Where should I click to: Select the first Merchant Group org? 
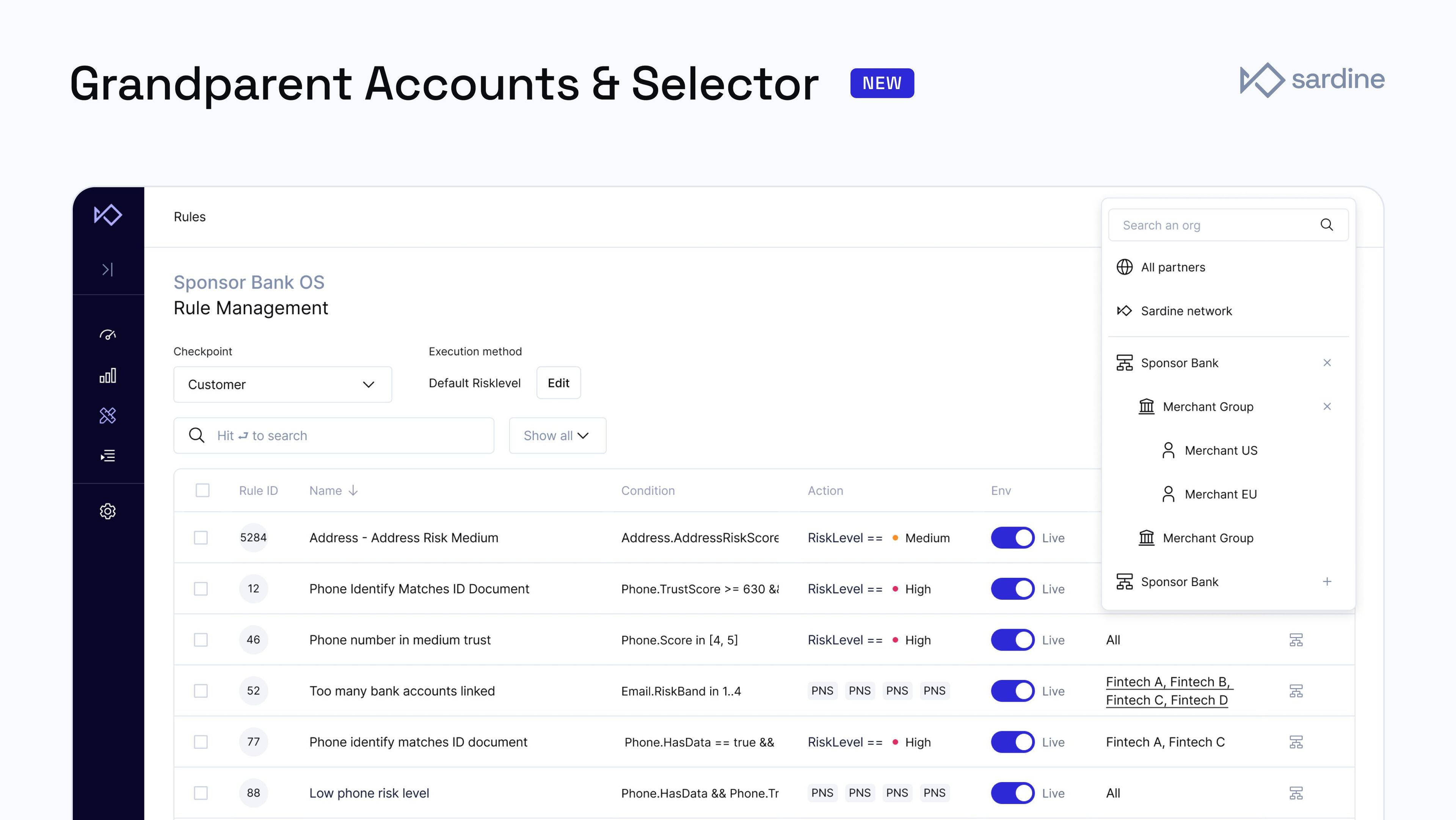[x=1208, y=406]
